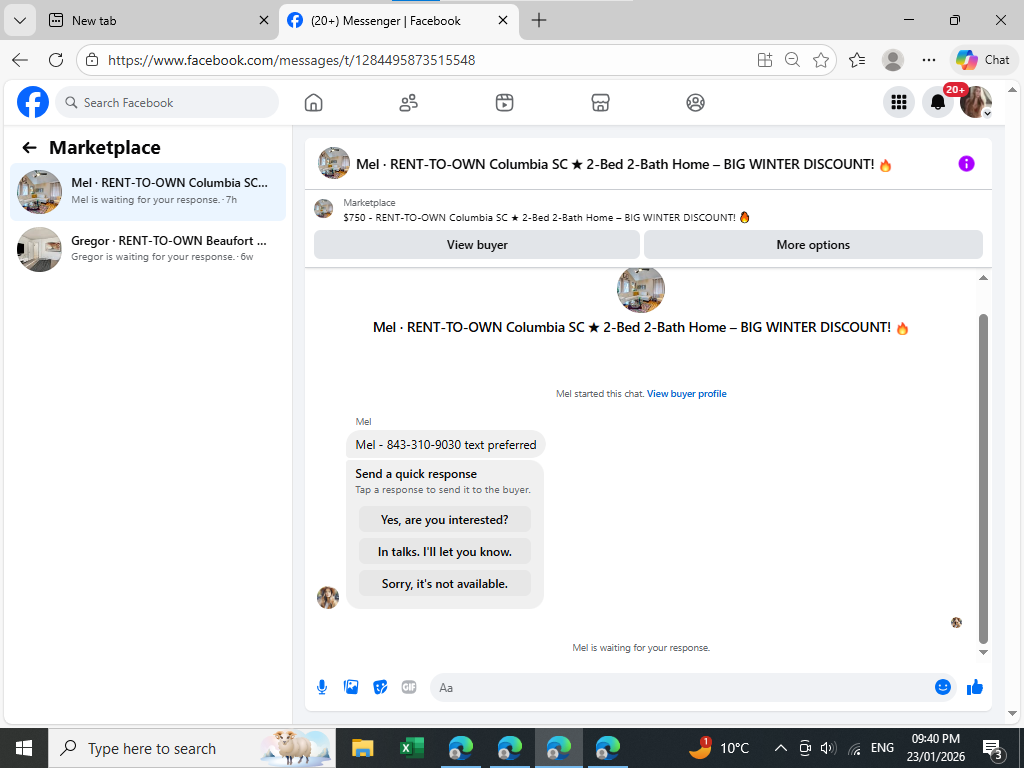View site information lock icon
Viewport: 1024px width, 768px height.
tap(92, 60)
